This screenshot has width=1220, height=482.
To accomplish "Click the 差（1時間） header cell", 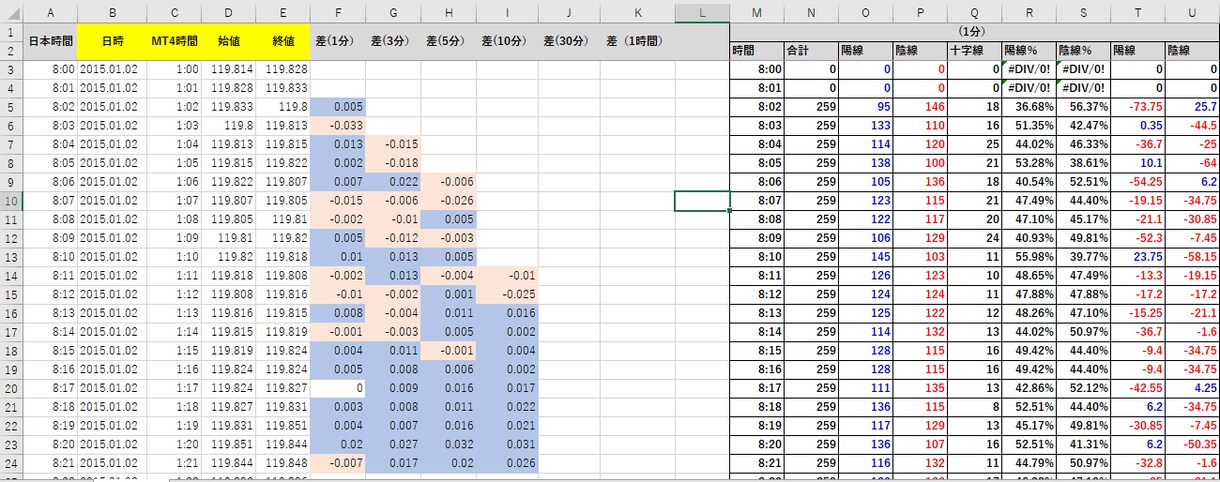I will click(x=637, y=41).
